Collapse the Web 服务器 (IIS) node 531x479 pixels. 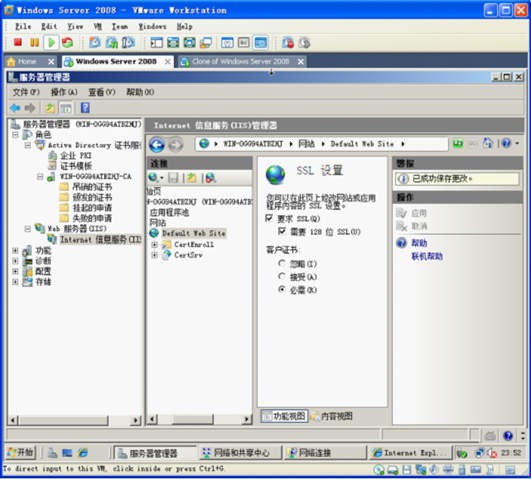point(28,229)
